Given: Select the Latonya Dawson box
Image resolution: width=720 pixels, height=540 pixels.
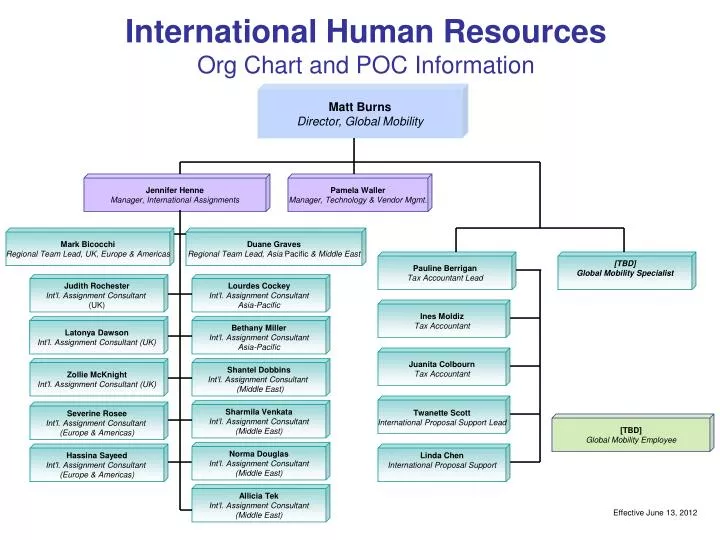Looking at the screenshot, I should [x=99, y=336].
